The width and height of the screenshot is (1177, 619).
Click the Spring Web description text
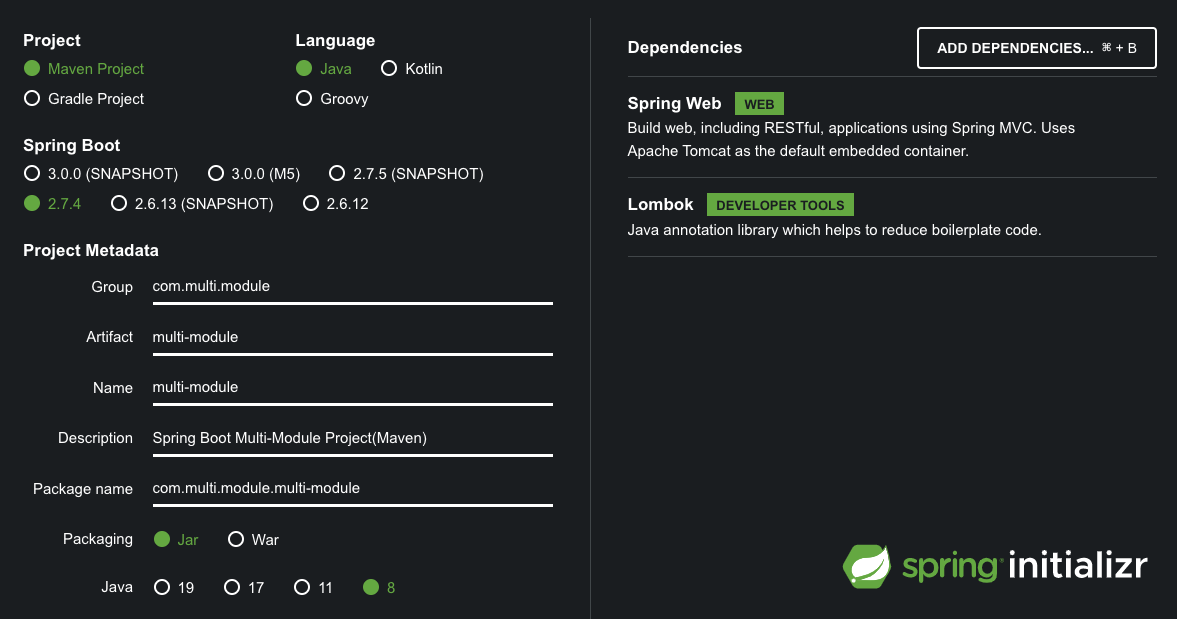pyautogui.click(x=851, y=140)
